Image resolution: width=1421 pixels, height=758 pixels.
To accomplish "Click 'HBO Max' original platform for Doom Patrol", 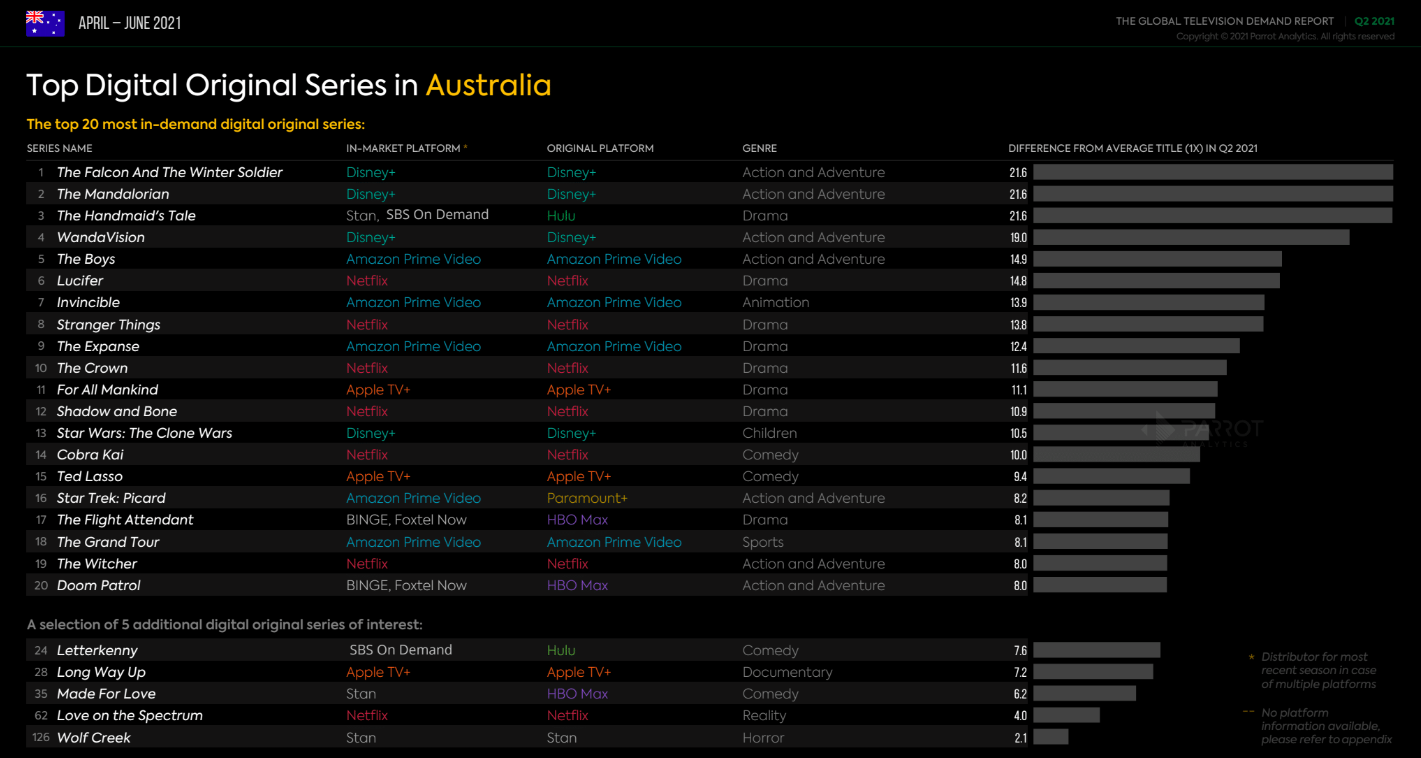I will pos(577,586).
